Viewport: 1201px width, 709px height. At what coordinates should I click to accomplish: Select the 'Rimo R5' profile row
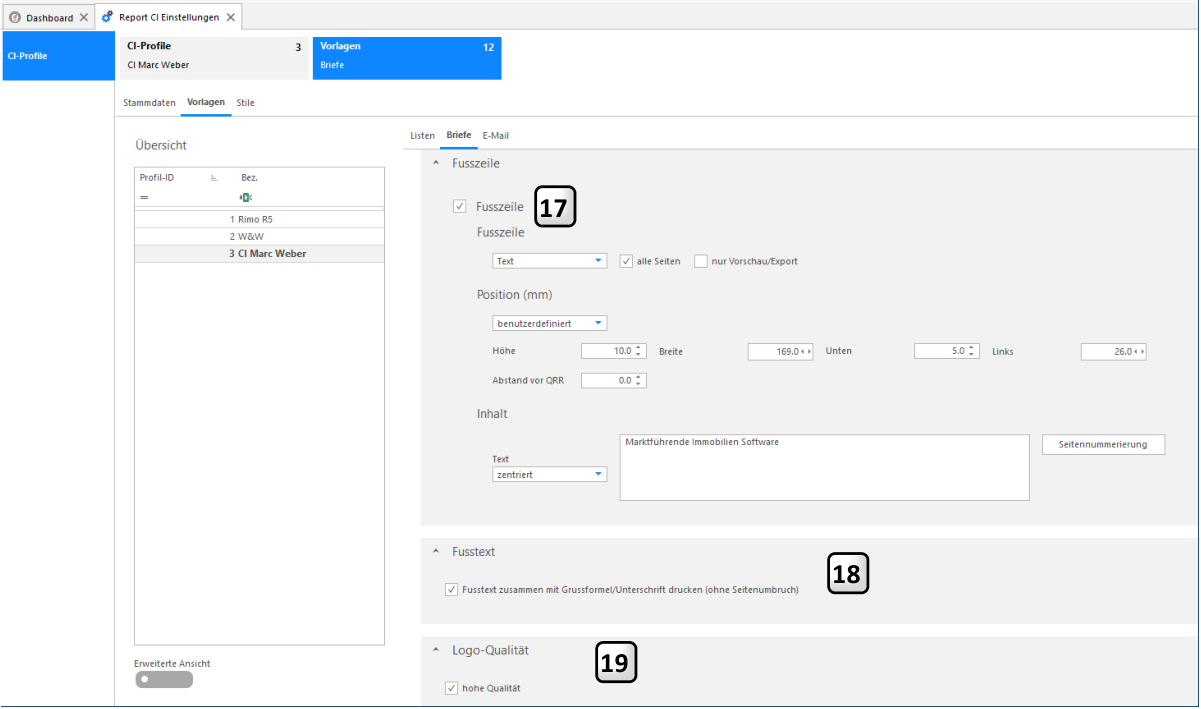pos(259,219)
